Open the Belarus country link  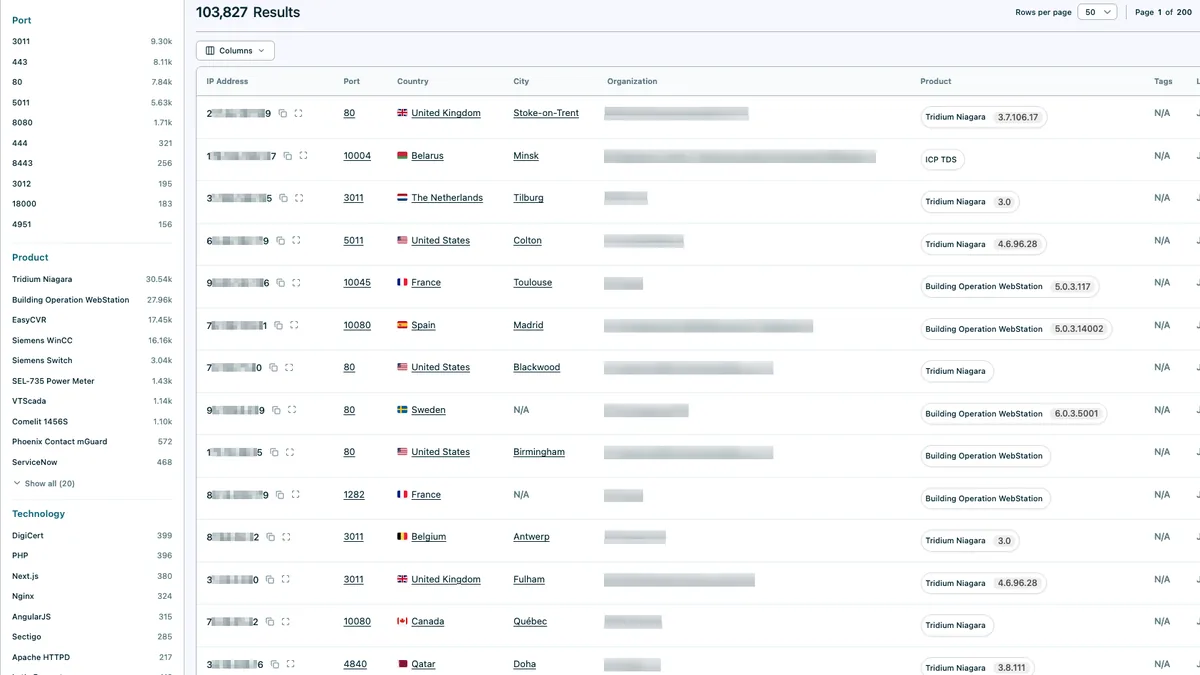click(427, 156)
